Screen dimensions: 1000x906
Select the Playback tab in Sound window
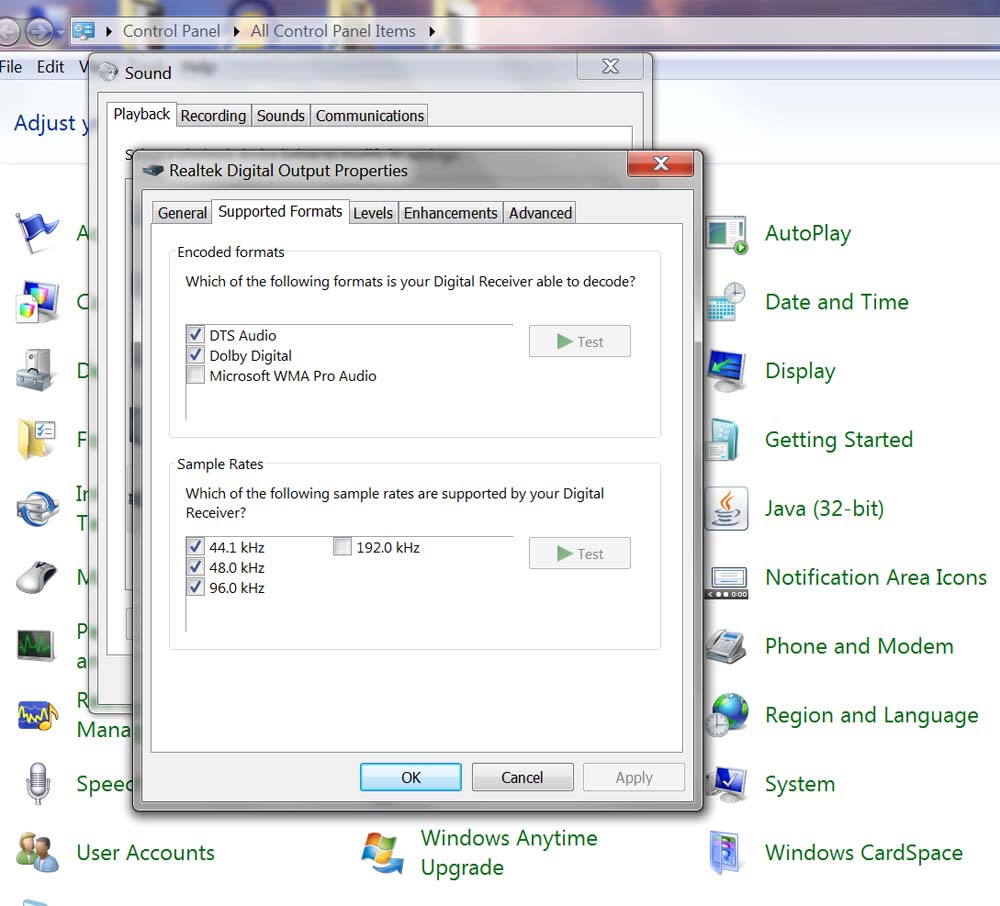tap(142, 114)
